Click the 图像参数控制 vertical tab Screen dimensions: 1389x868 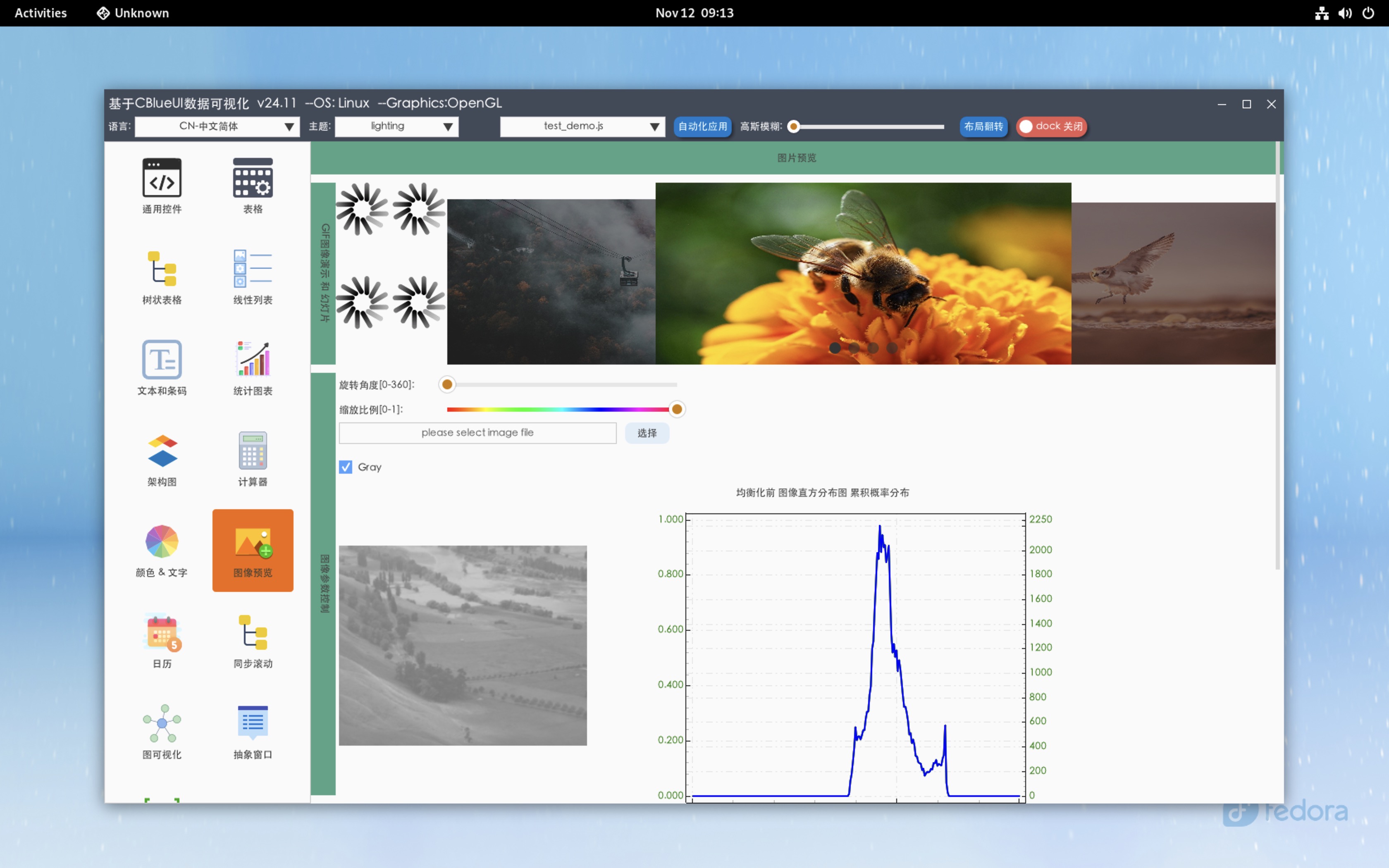pos(324,584)
